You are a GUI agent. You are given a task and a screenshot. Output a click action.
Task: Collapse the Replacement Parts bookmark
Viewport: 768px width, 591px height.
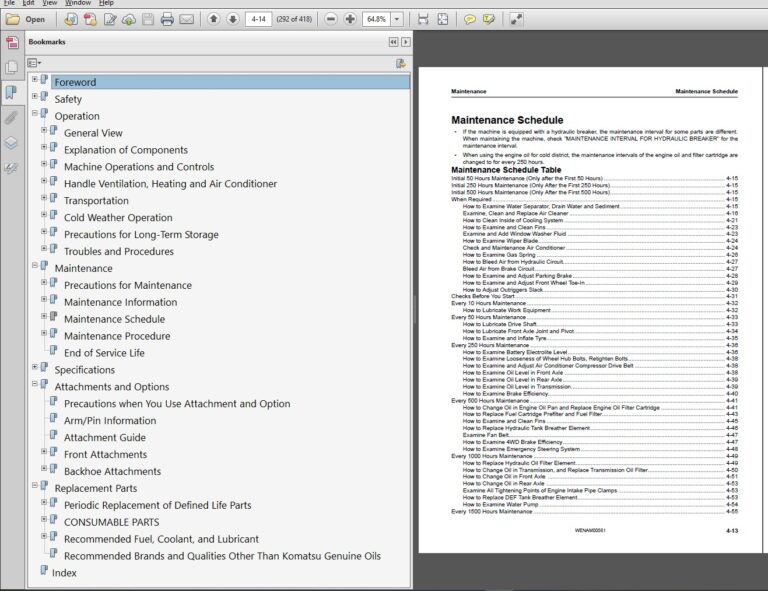(35, 485)
